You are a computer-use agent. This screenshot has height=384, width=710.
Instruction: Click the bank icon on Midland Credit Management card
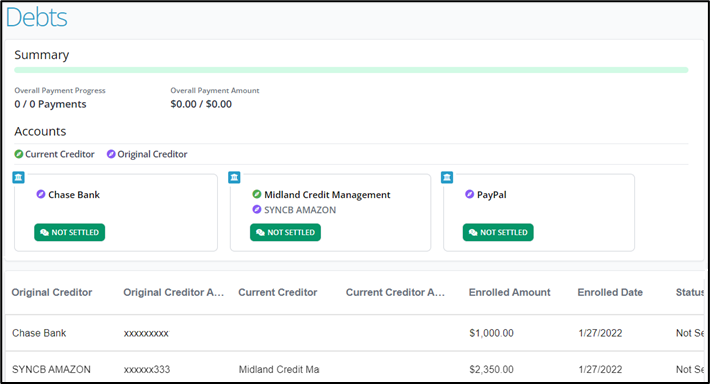click(x=234, y=177)
